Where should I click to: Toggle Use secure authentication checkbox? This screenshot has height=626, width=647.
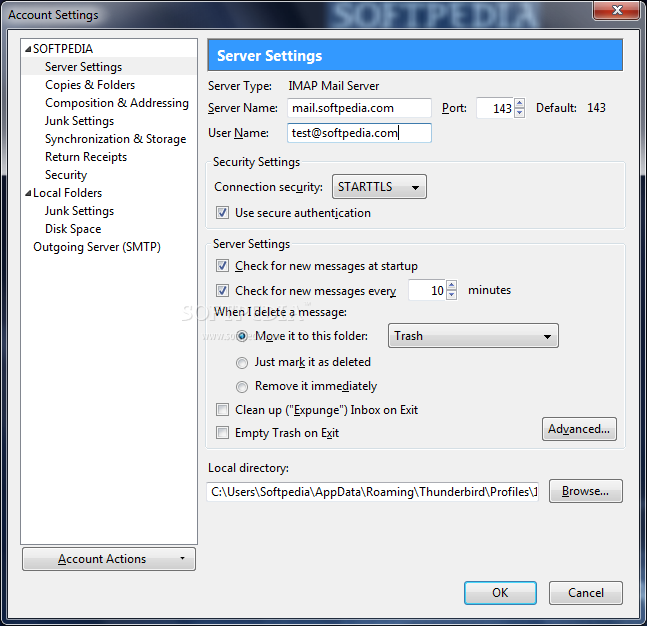tap(222, 213)
